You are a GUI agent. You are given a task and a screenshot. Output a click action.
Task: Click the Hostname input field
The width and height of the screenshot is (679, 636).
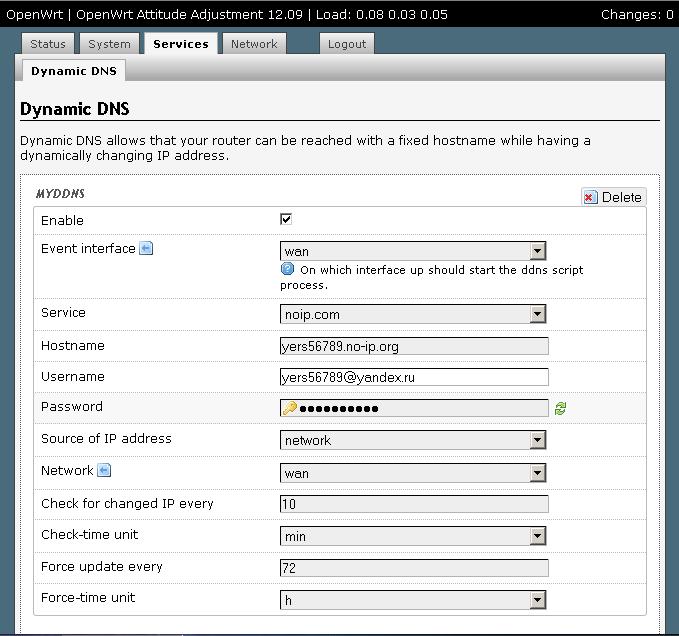414,346
